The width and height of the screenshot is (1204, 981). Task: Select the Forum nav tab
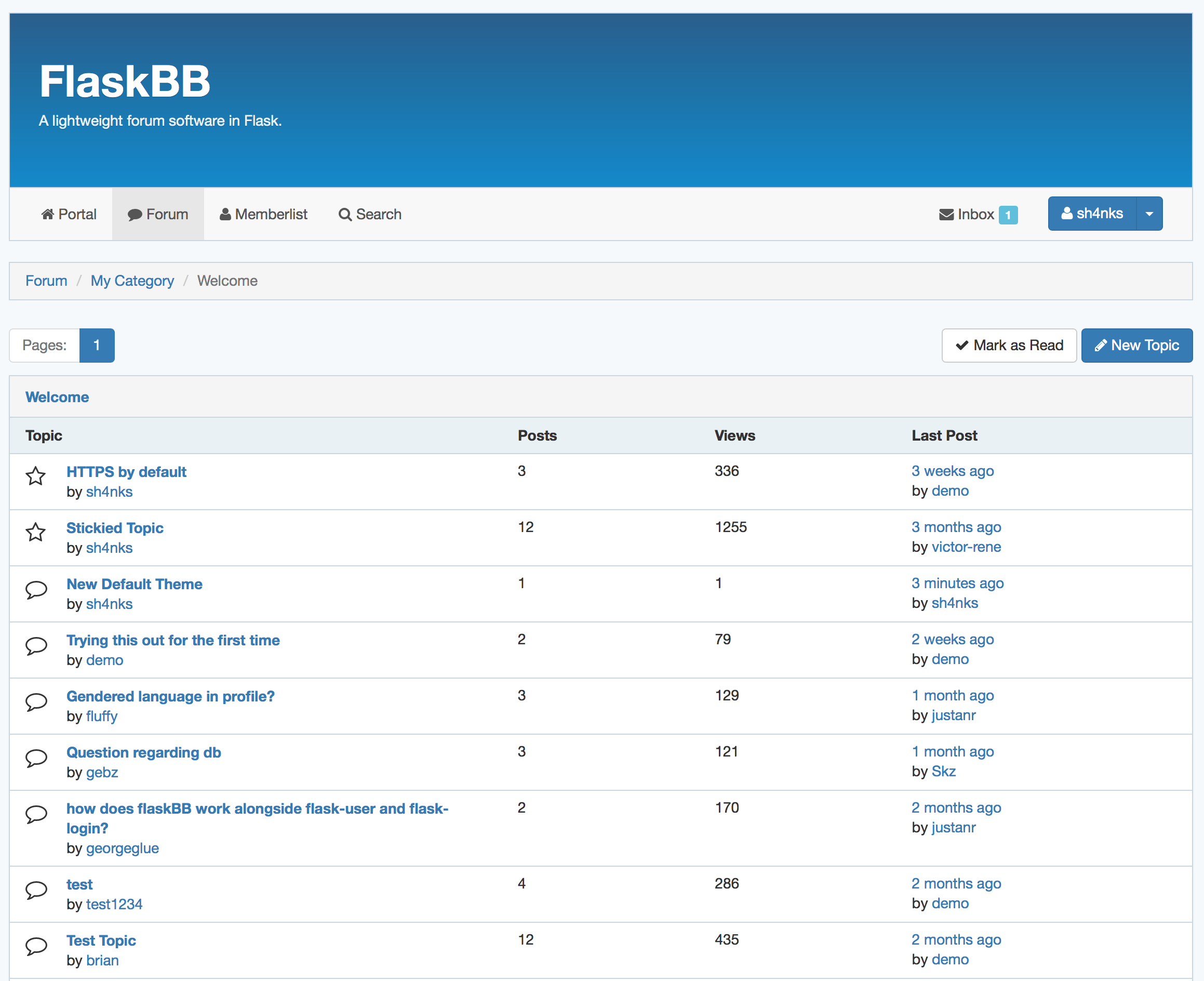(157, 214)
